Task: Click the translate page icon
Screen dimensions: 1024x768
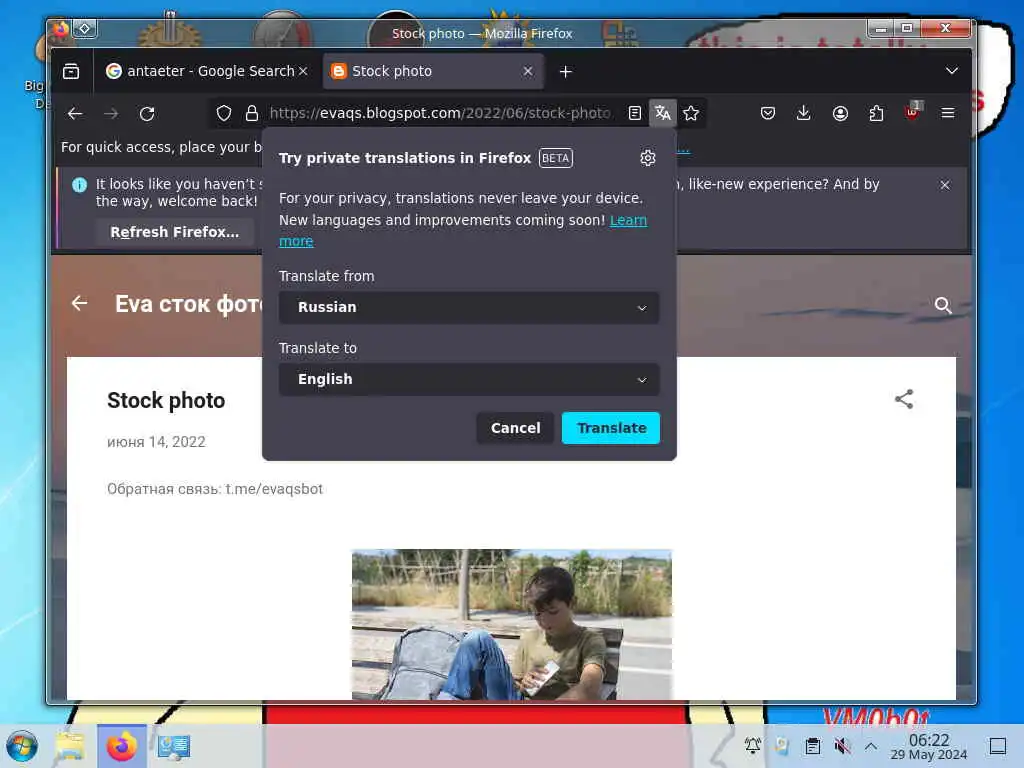Action: tap(663, 114)
